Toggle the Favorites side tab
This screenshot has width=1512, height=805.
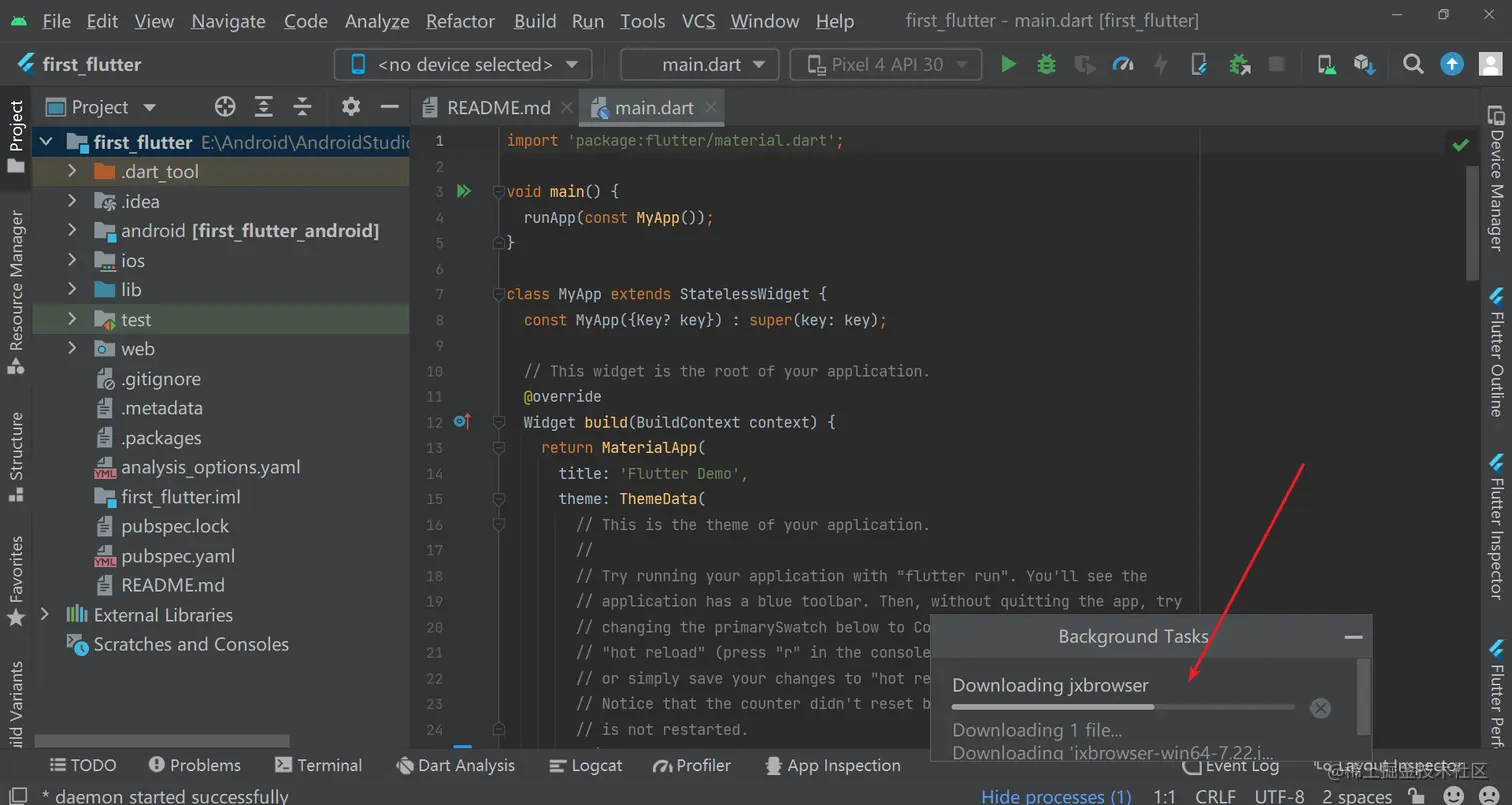click(x=16, y=581)
